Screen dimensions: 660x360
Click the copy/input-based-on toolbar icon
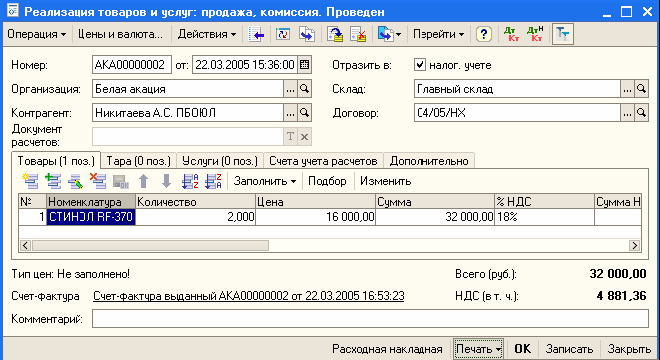coord(307,34)
